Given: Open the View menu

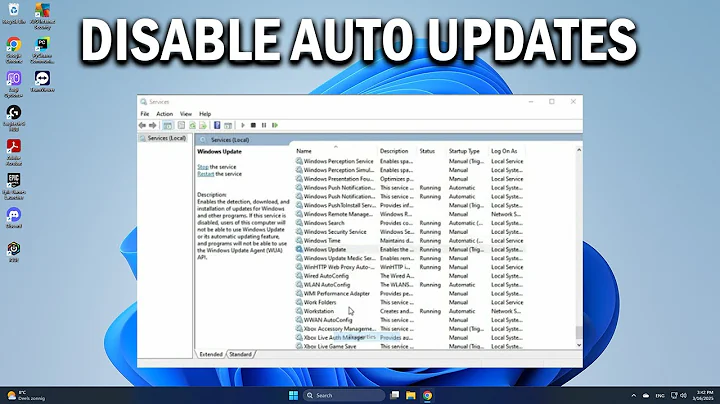Looking at the screenshot, I should point(186,114).
